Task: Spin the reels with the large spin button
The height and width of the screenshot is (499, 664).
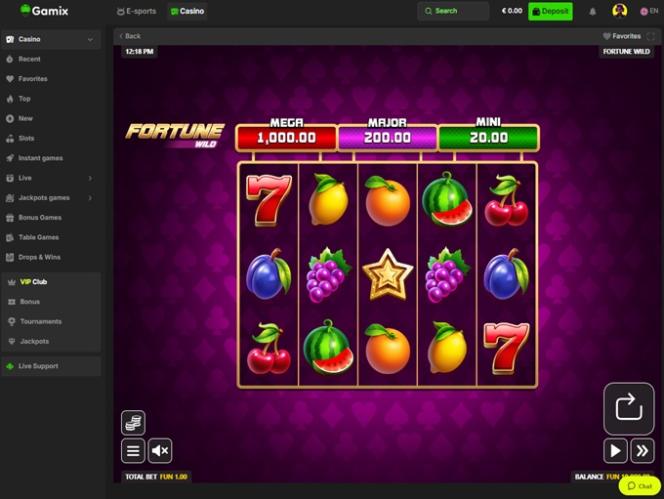Action: [629, 408]
